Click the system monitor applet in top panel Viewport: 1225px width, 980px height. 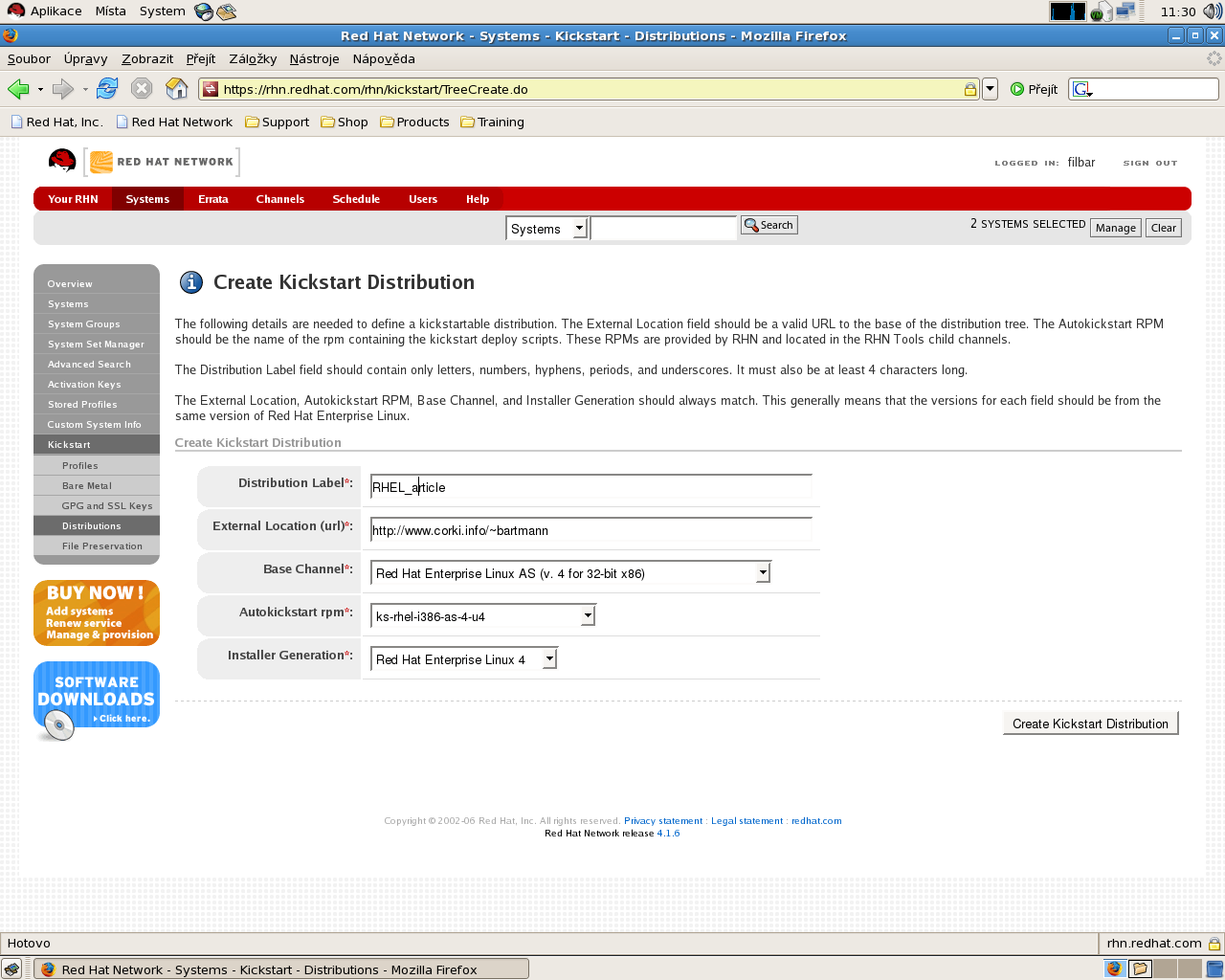point(1067,11)
